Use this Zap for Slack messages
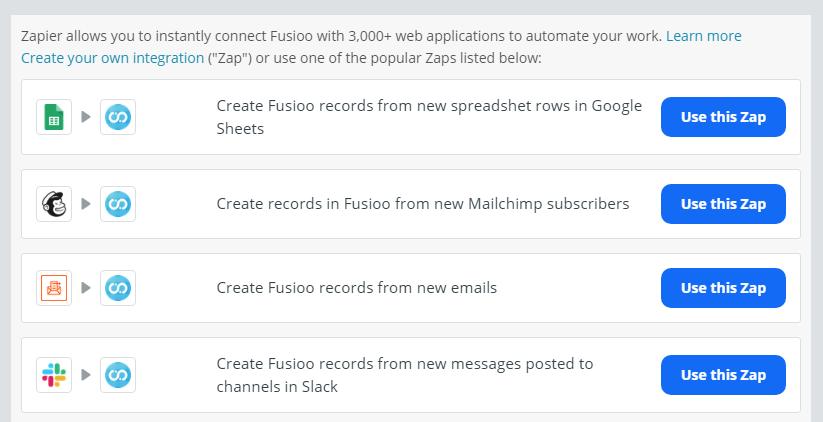 pyautogui.click(x=723, y=375)
